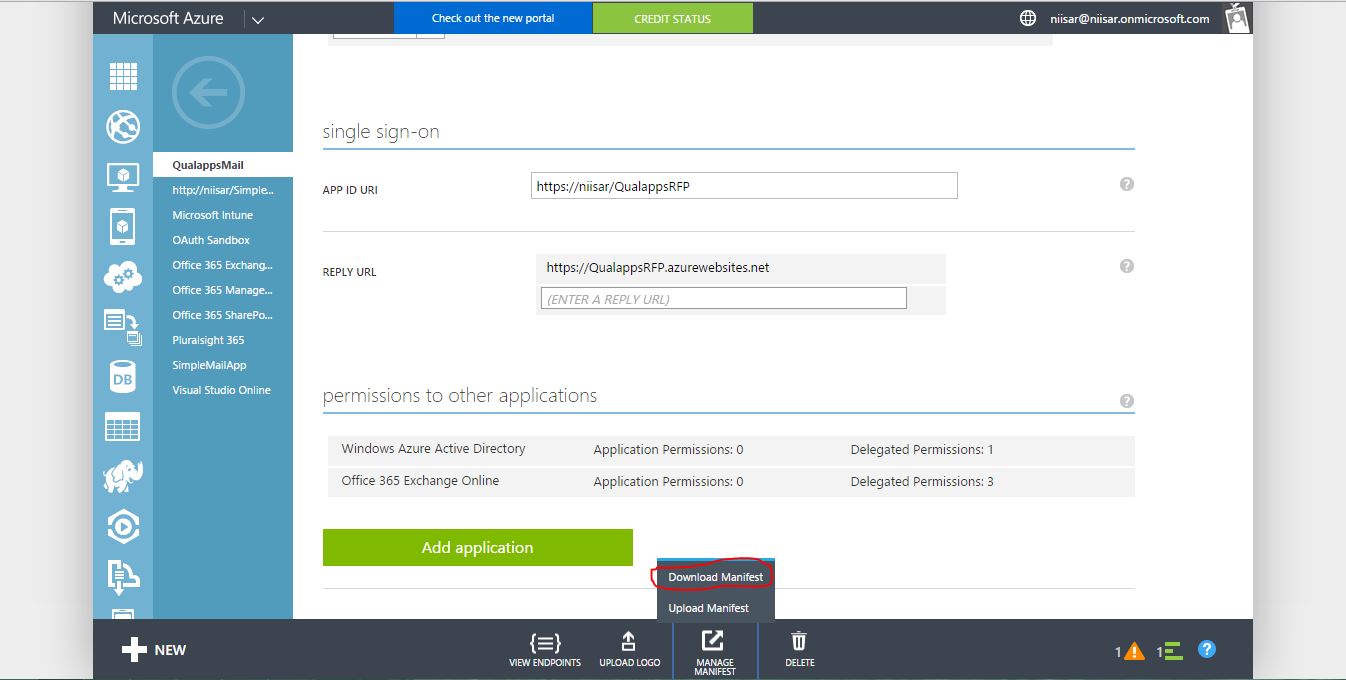Click the Upload Logo command
The image size is (1346, 680).
pyautogui.click(x=629, y=649)
